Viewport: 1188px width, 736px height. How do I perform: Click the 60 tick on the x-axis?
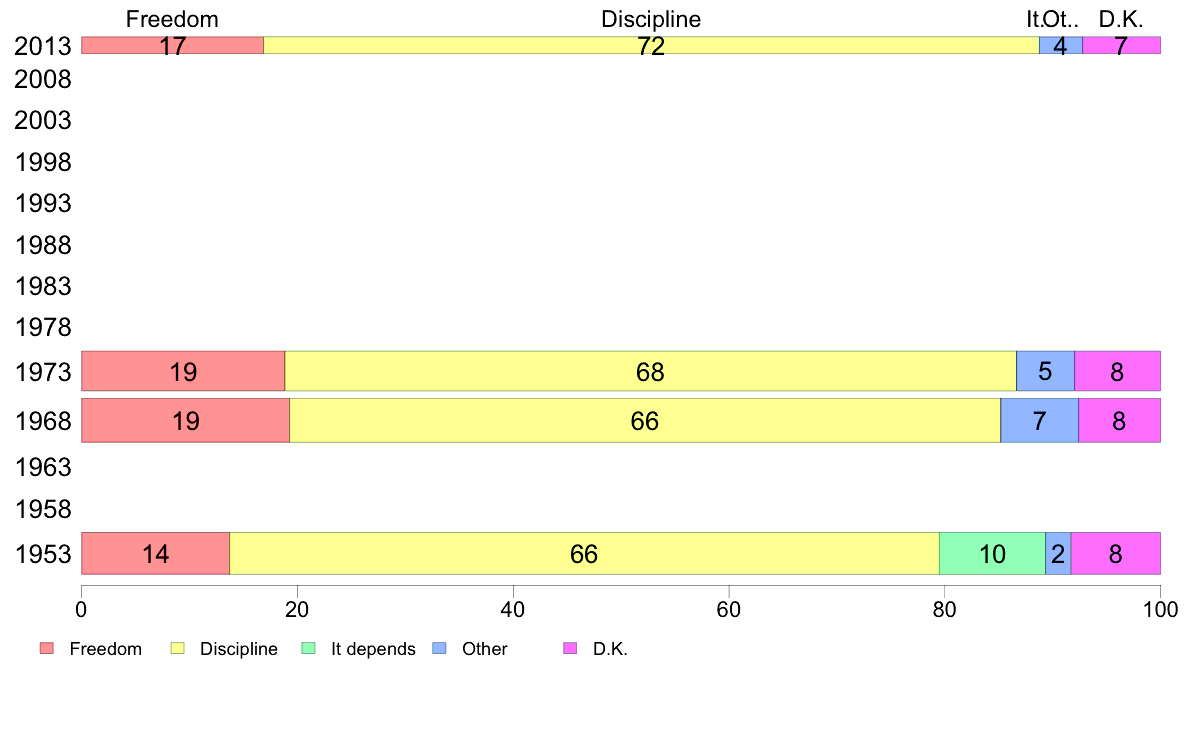pos(729,609)
